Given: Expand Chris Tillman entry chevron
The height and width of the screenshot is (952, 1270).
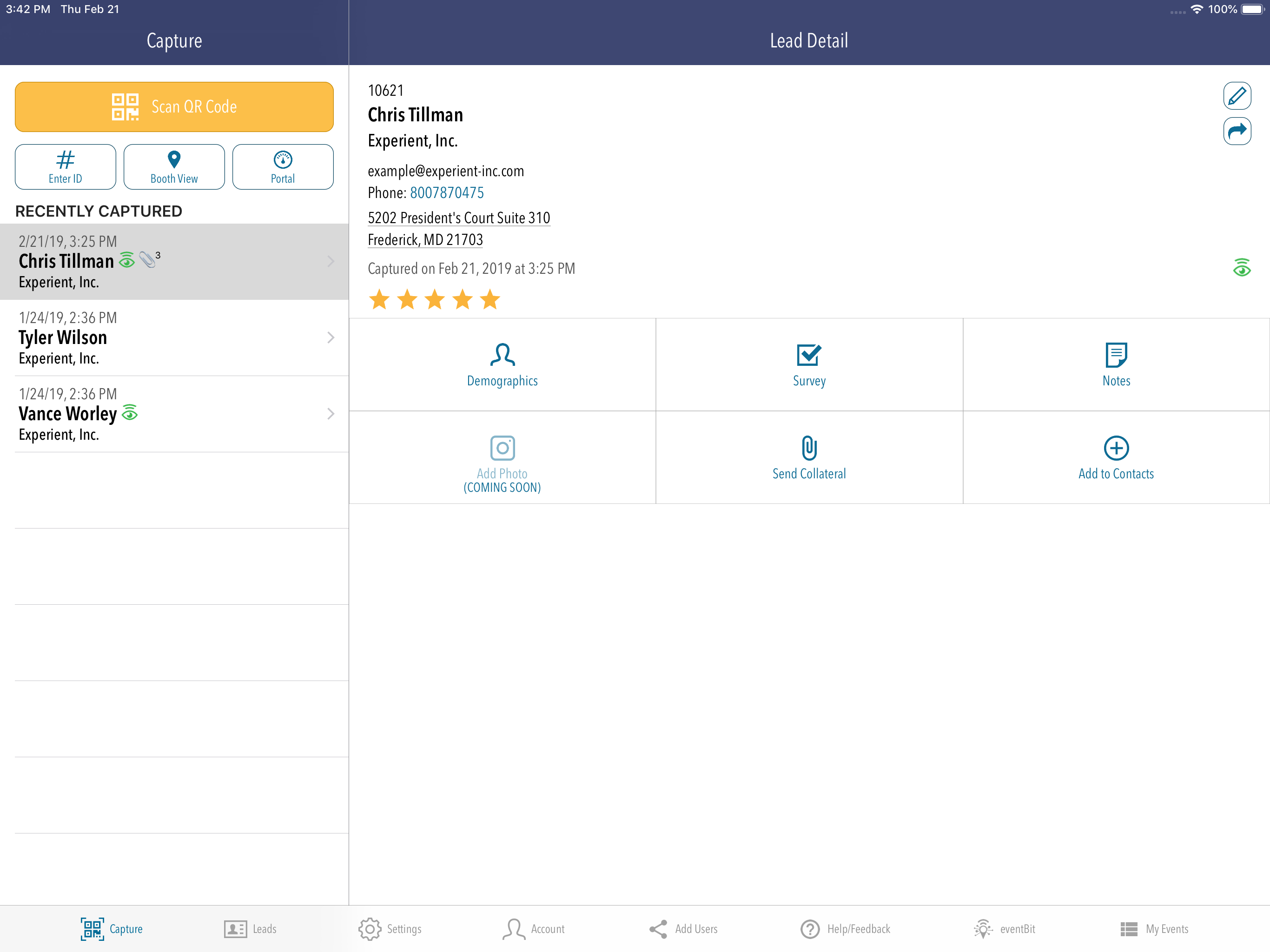Looking at the screenshot, I should pyautogui.click(x=331, y=261).
